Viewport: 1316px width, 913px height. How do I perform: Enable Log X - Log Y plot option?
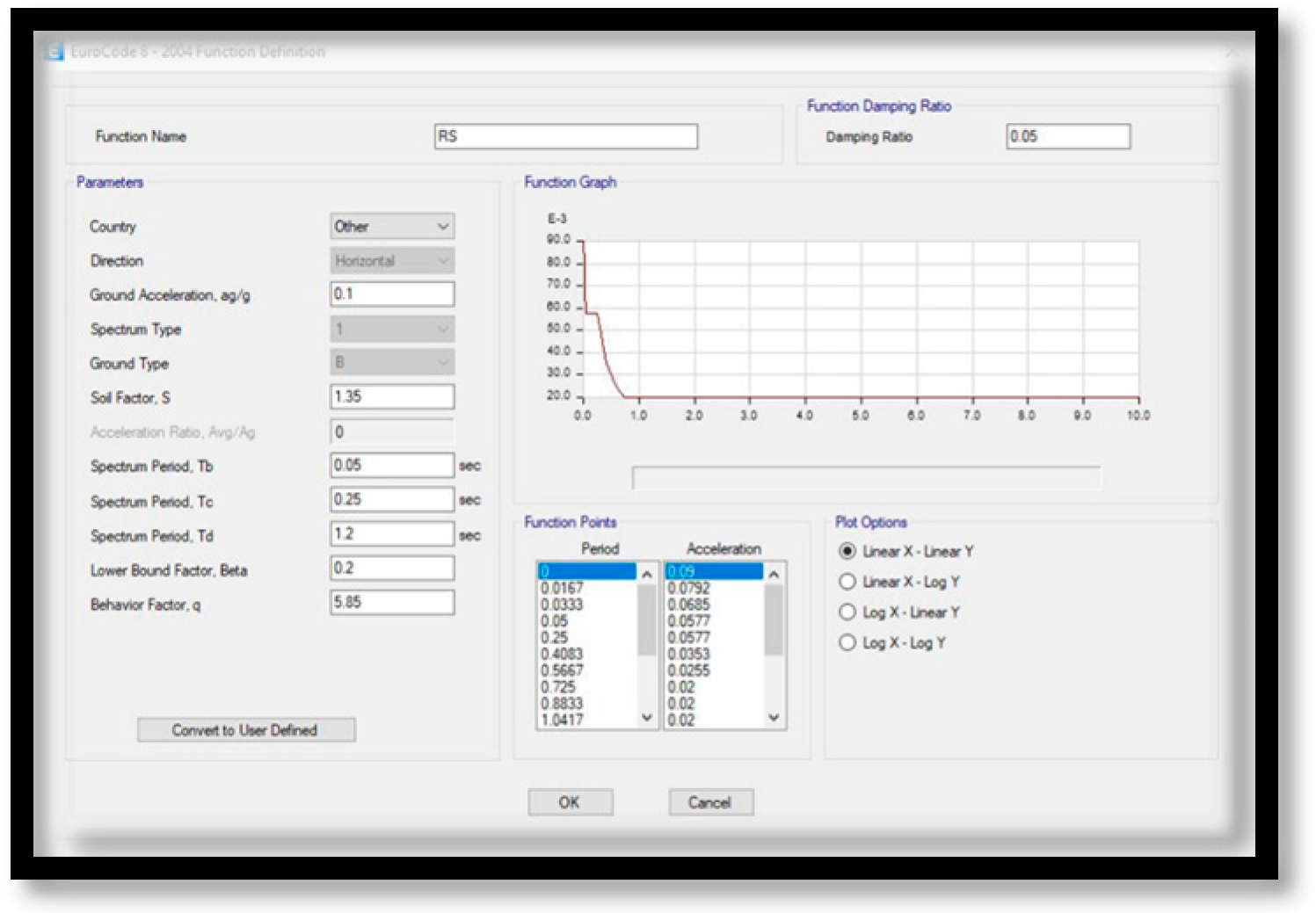(847, 642)
